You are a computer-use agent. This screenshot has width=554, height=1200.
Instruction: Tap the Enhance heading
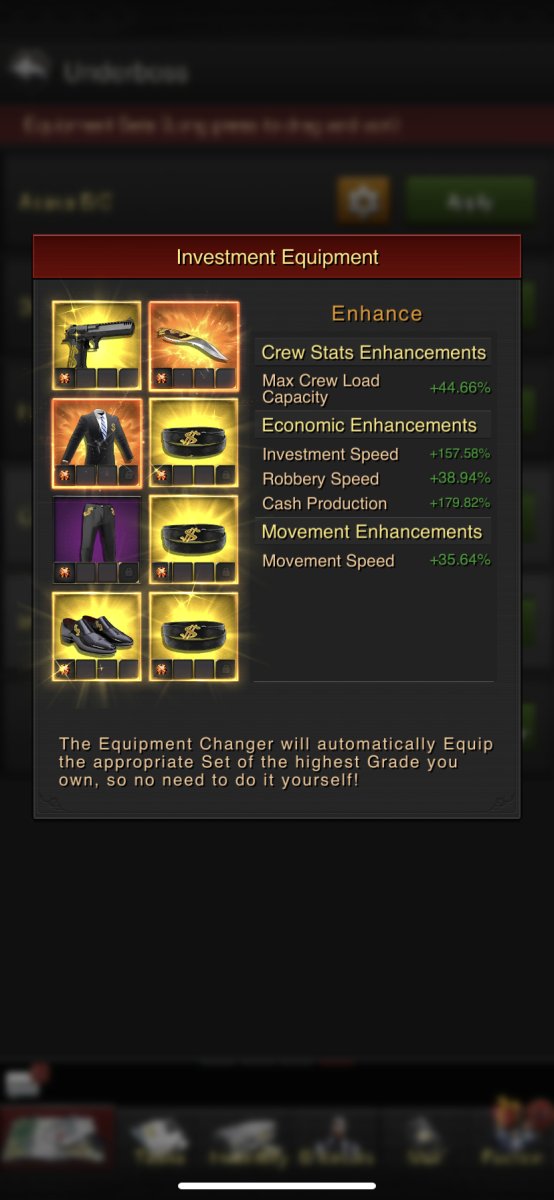pos(377,313)
